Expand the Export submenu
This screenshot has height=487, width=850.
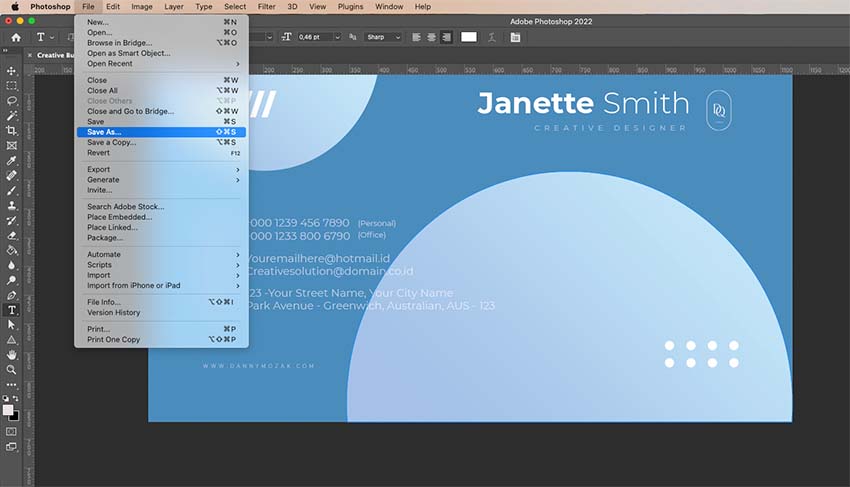pyautogui.click(x=163, y=169)
